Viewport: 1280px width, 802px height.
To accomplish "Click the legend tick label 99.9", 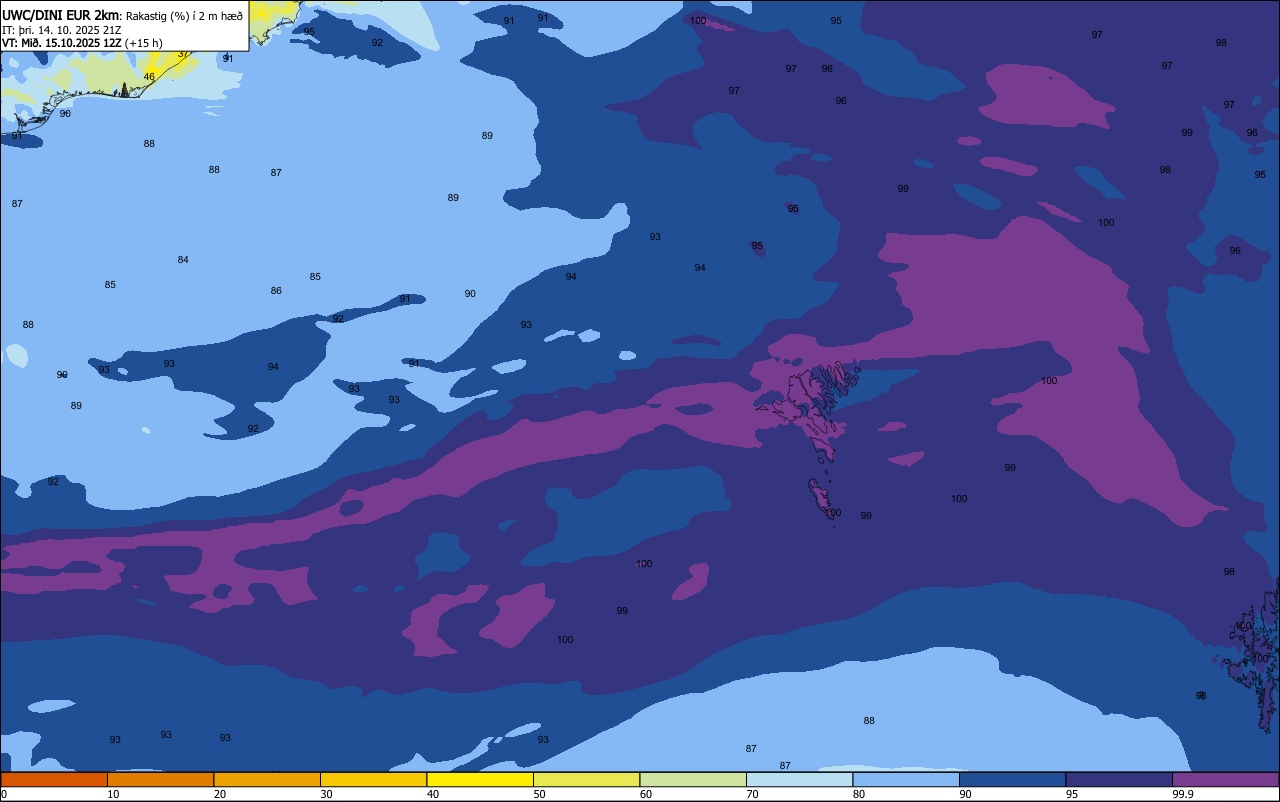I will [x=1183, y=794].
